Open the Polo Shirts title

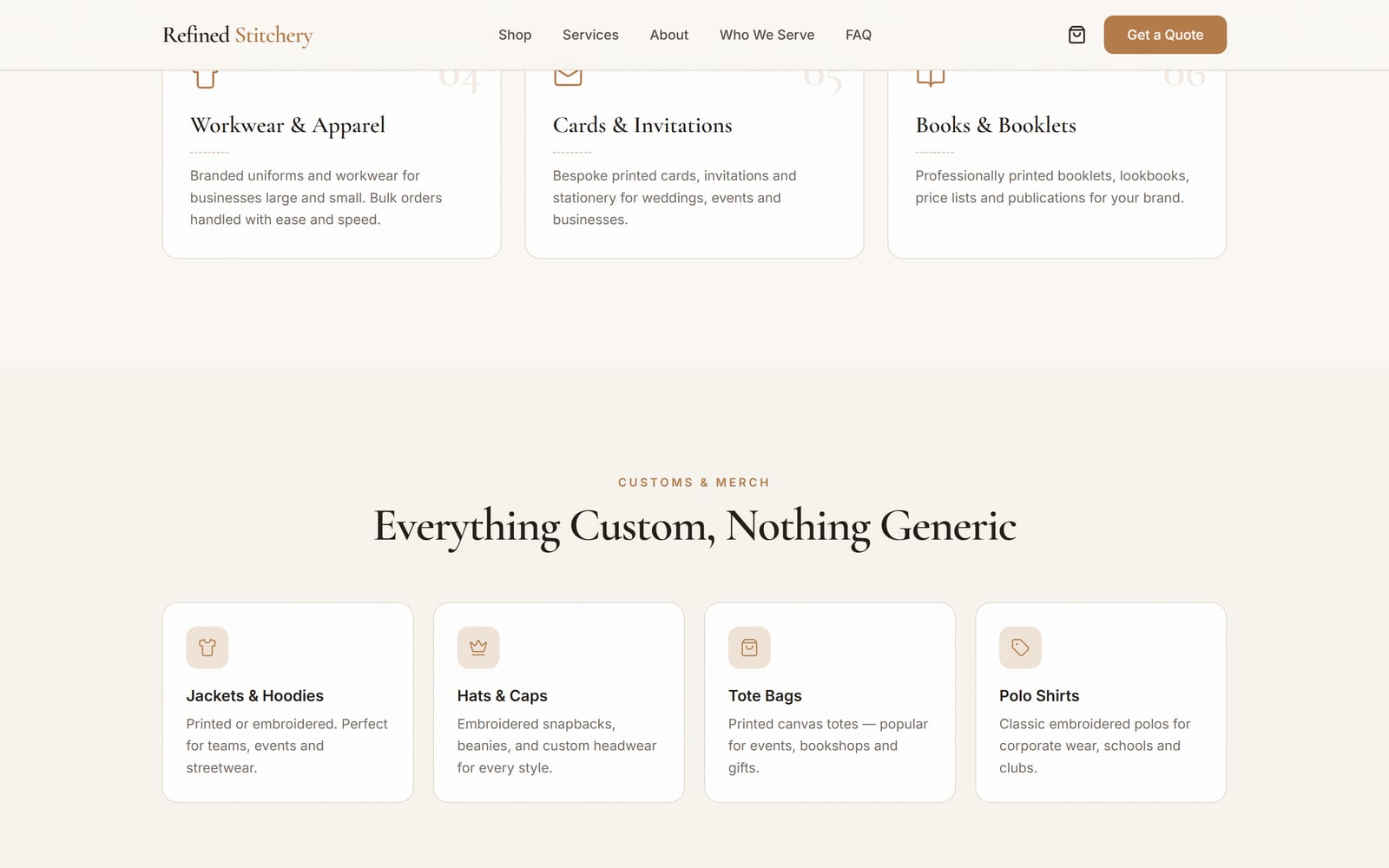click(x=1039, y=696)
